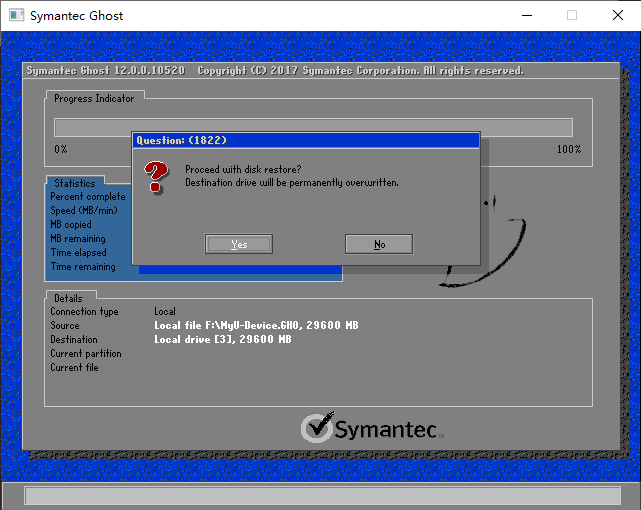Click the MB copied statistic
This screenshot has height=510, width=641.
(71, 224)
